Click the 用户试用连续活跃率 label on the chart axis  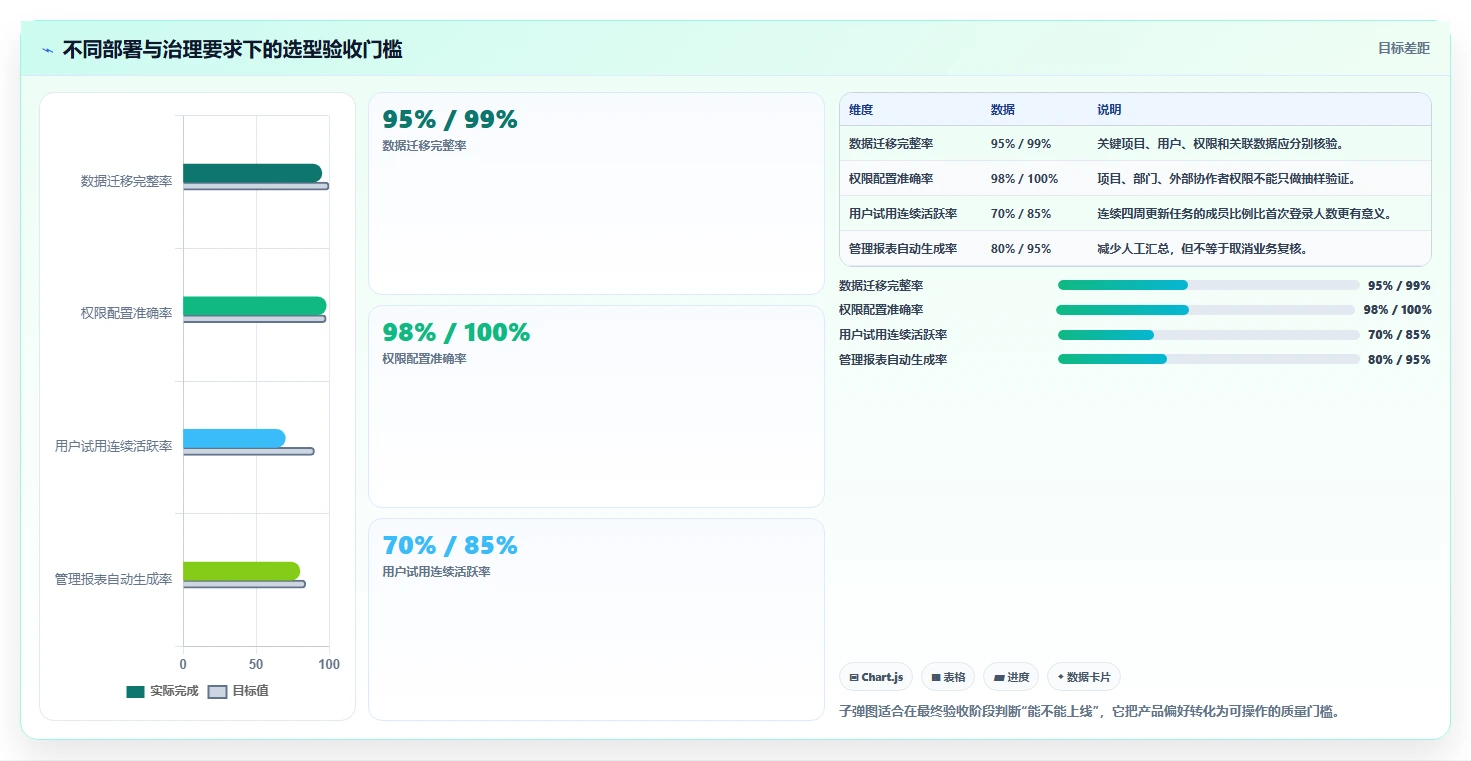114,446
